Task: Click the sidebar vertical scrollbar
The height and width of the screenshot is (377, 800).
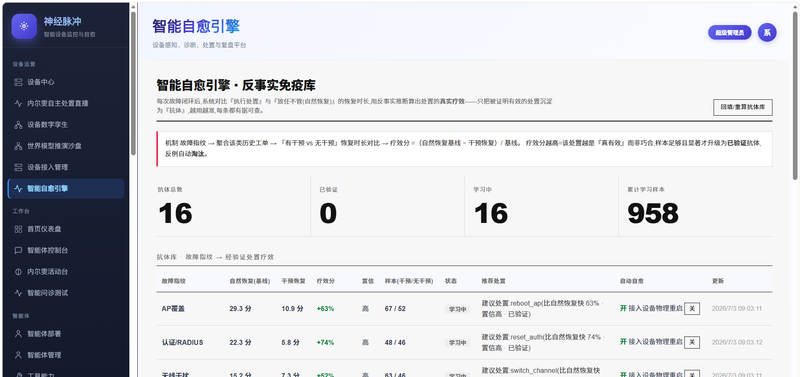Action: tap(133, 82)
